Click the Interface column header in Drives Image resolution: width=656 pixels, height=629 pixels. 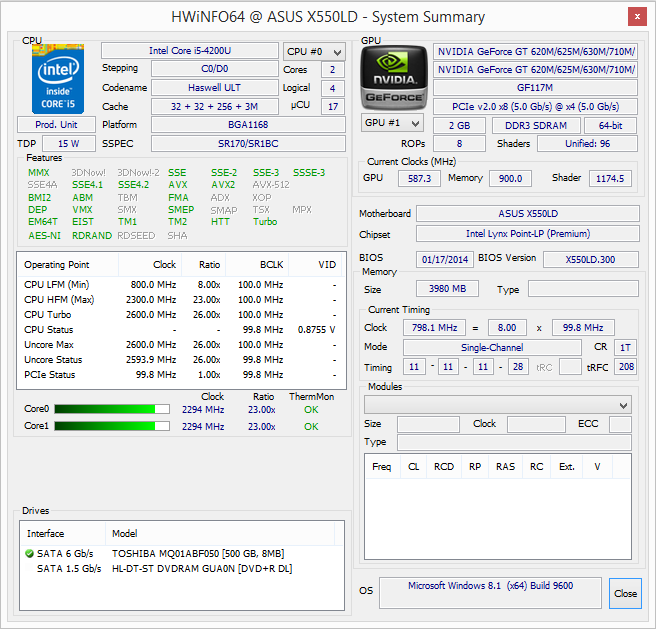click(63, 534)
